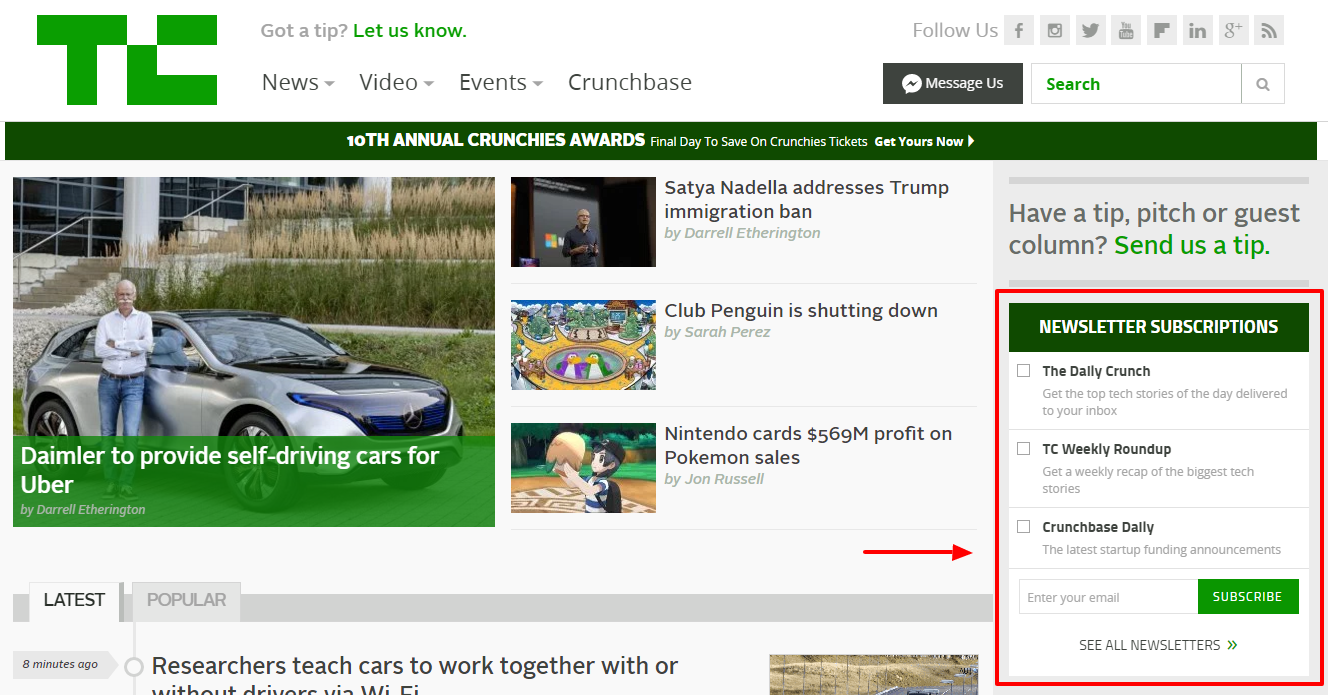Switch to the Popular tab
Screen dimensions: 1328x695
pyautogui.click(x=186, y=601)
